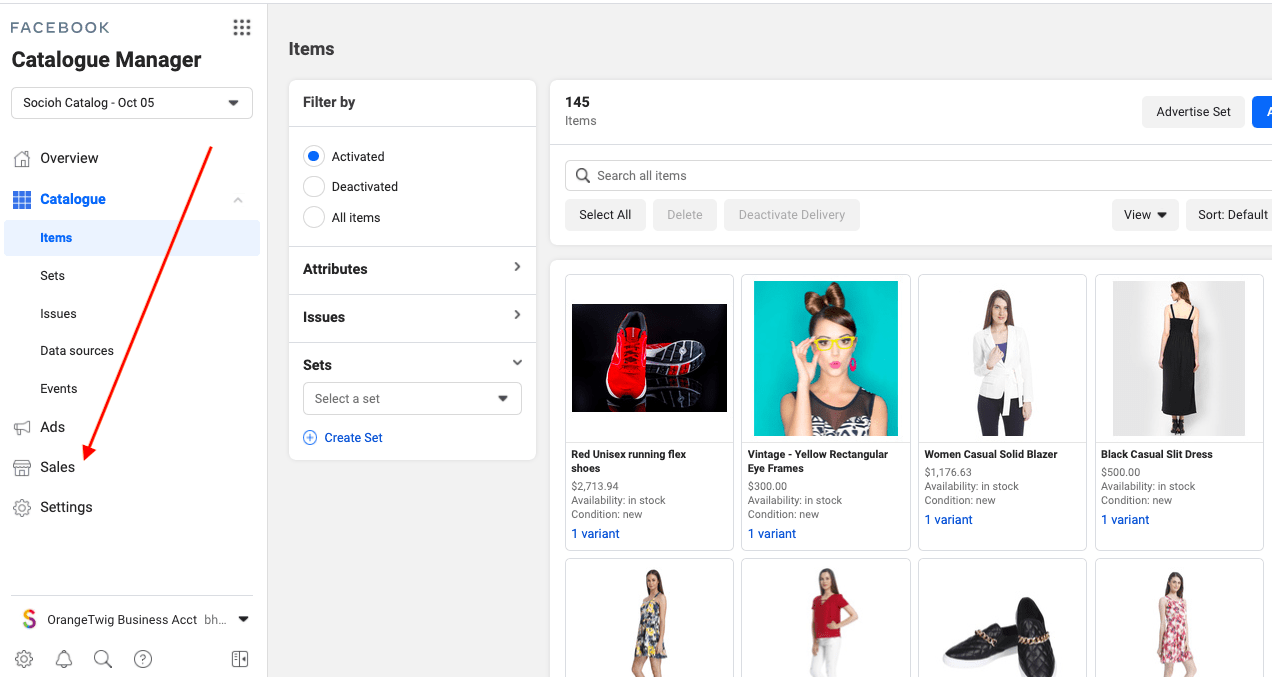
Task: Click the settings gear icon in bottom bar
Action: 24,659
